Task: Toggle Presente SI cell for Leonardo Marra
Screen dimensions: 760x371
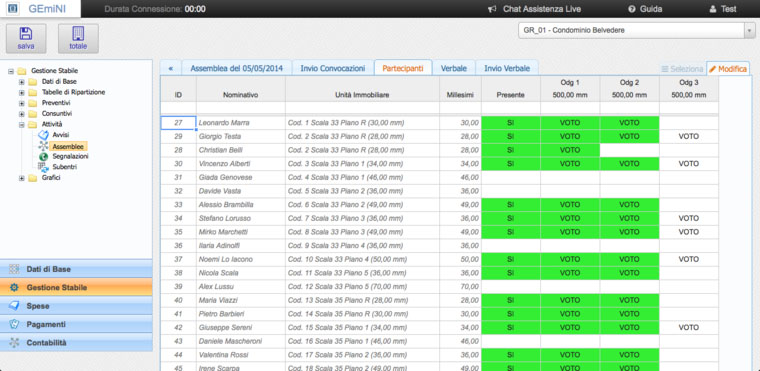Action: [x=511, y=123]
